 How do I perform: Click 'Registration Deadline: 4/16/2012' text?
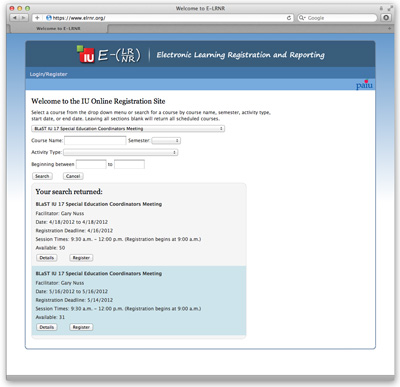coord(74,231)
